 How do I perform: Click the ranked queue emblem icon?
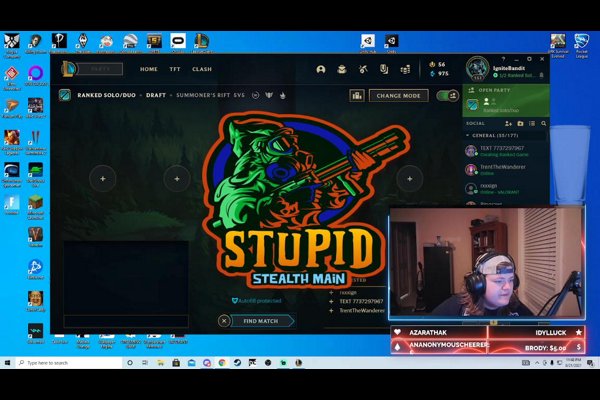(65, 95)
